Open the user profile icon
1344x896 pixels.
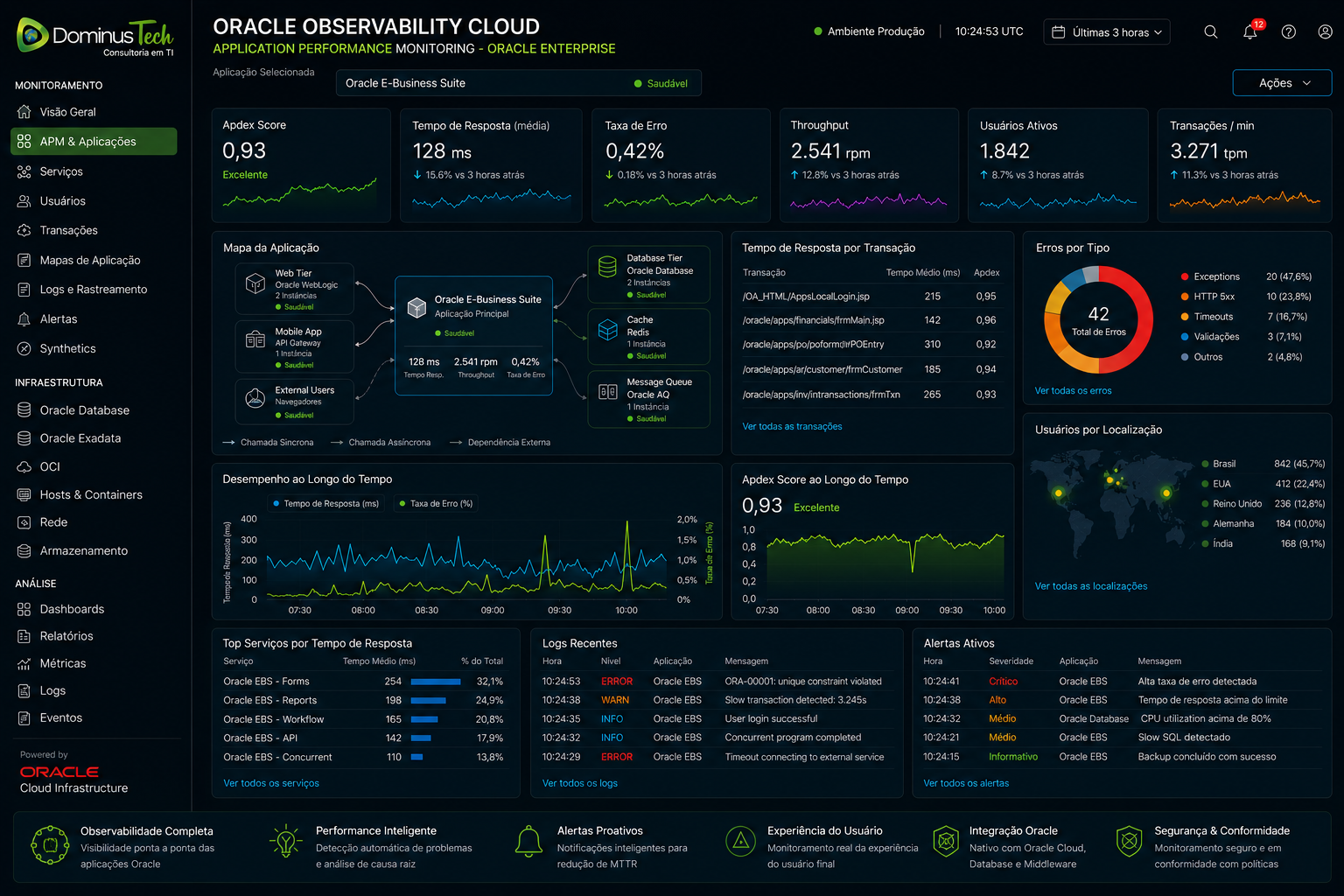point(1326,31)
